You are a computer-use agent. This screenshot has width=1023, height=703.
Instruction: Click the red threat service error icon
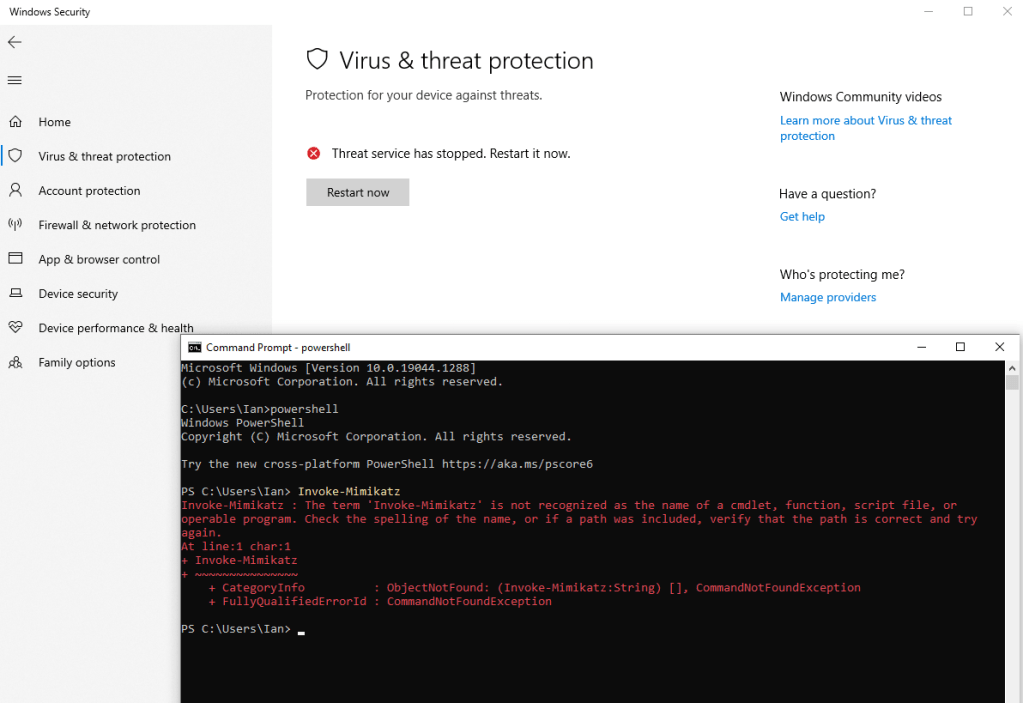point(314,154)
